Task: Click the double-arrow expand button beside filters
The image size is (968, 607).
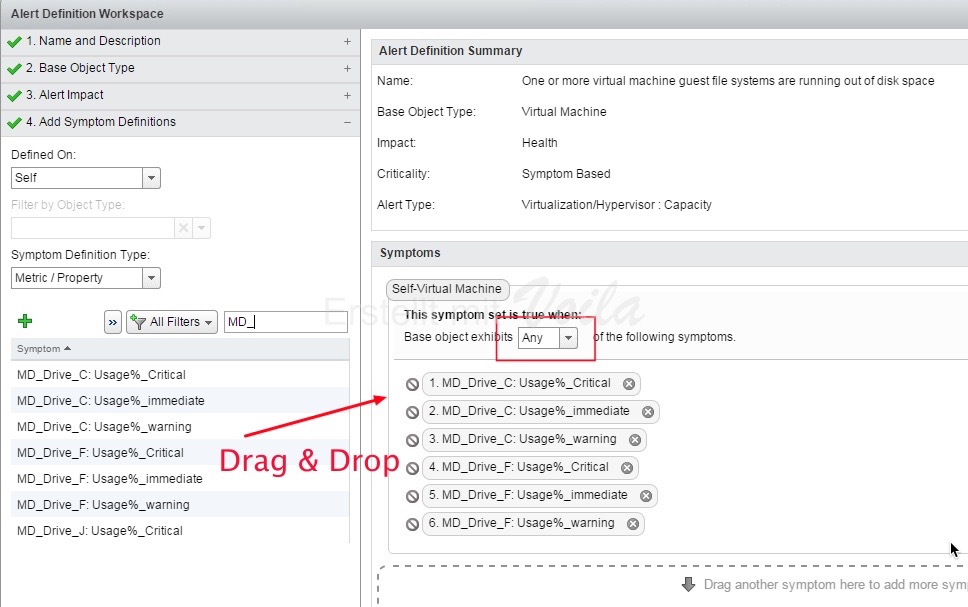Action: (112, 322)
